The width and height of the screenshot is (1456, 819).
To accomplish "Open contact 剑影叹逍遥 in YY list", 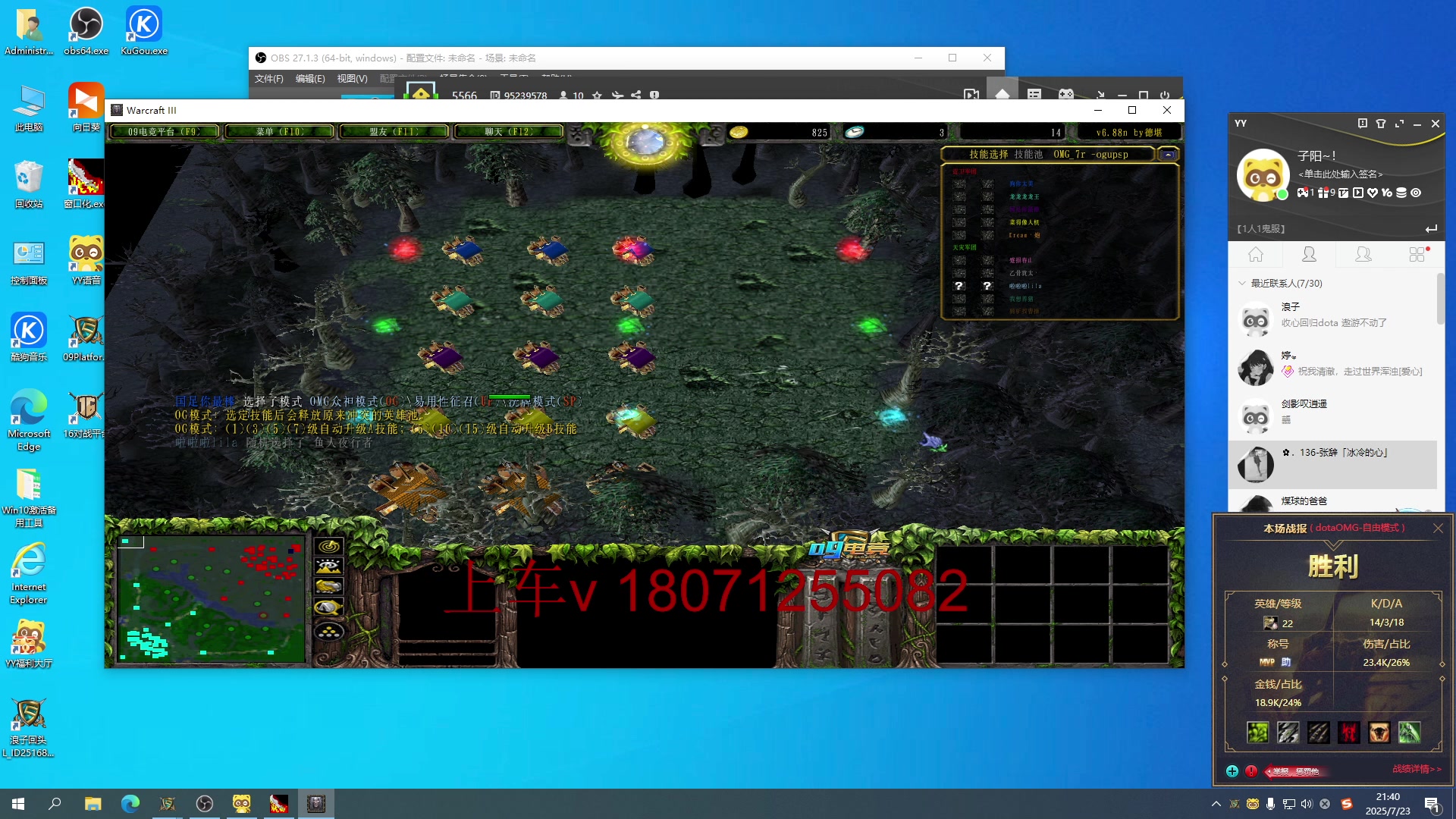I will (1332, 416).
